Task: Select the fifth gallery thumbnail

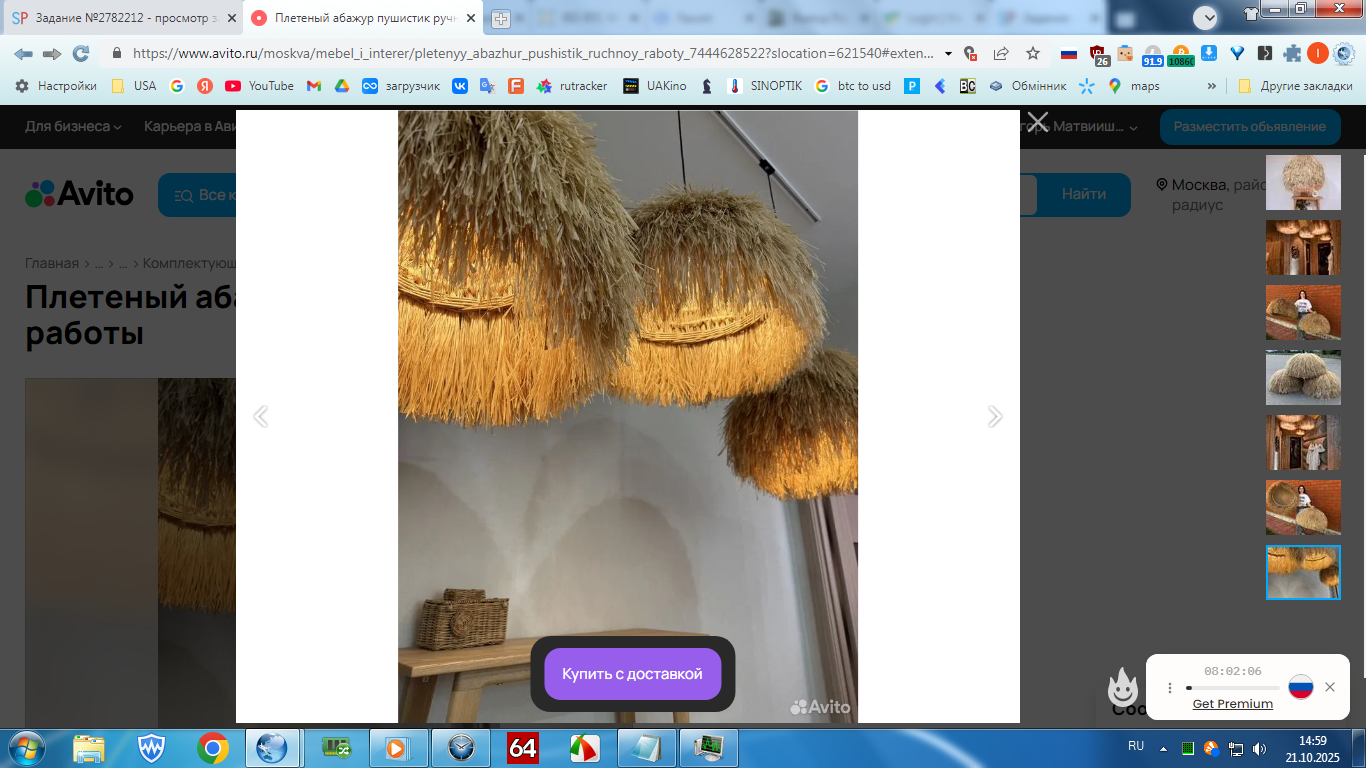Action: coord(1303,442)
